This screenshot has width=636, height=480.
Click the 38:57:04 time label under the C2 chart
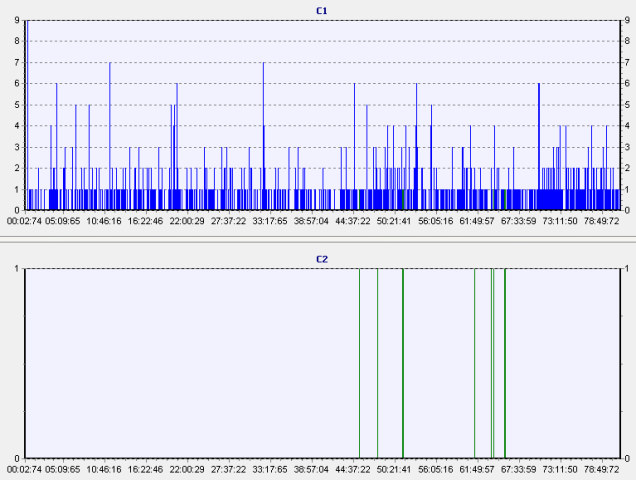coord(311,469)
